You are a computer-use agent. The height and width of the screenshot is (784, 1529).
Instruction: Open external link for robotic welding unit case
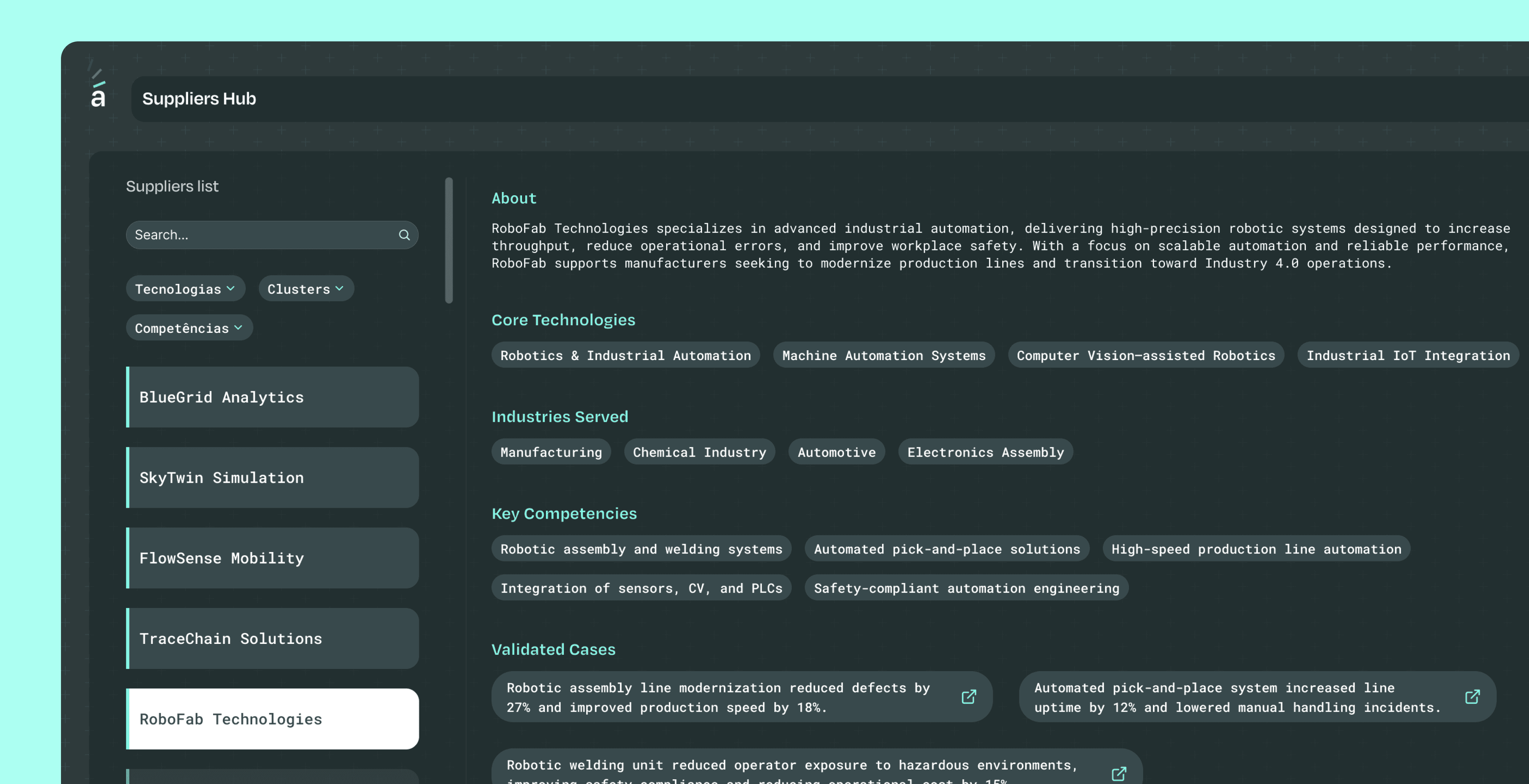pyautogui.click(x=1118, y=773)
